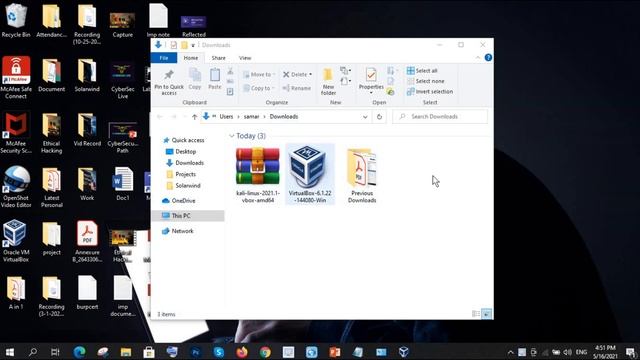This screenshot has width=640, height=360.
Task: Open the Recycle Bin desktop icon
Action: pyautogui.click(x=16, y=20)
